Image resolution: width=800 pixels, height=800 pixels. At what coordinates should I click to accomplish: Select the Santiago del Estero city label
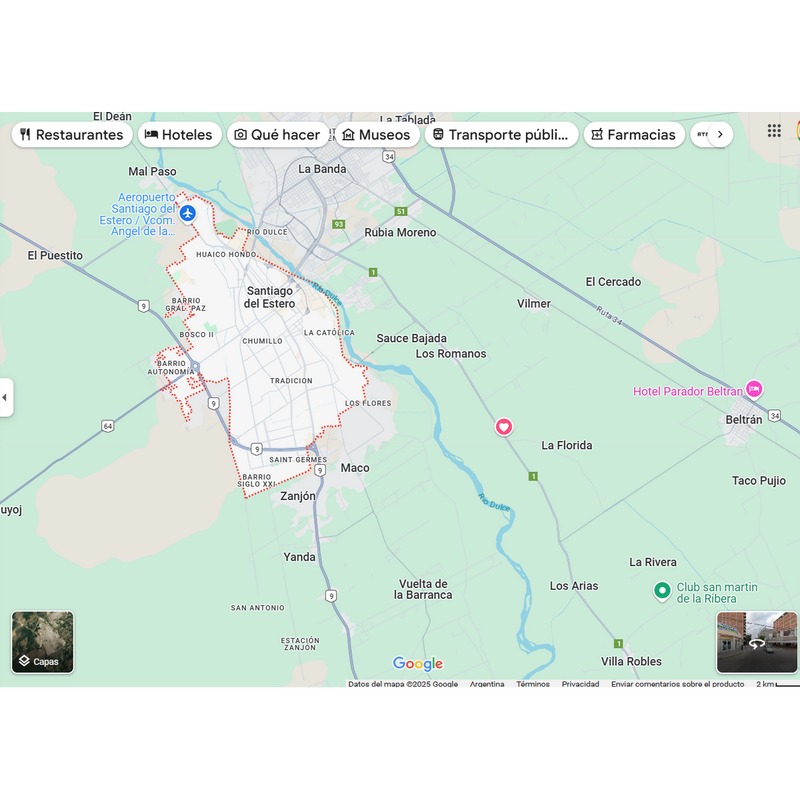pyautogui.click(x=269, y=297)
